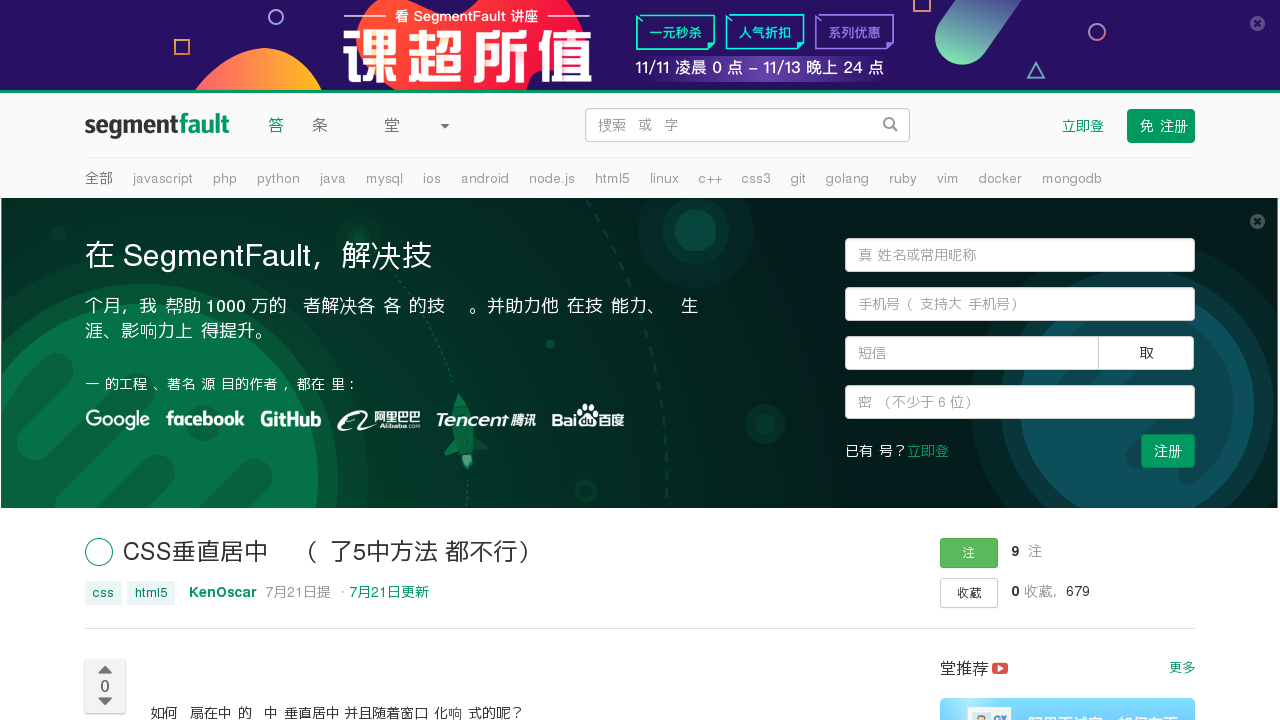Click the green follow button
1280x720 pixels.
969,553
